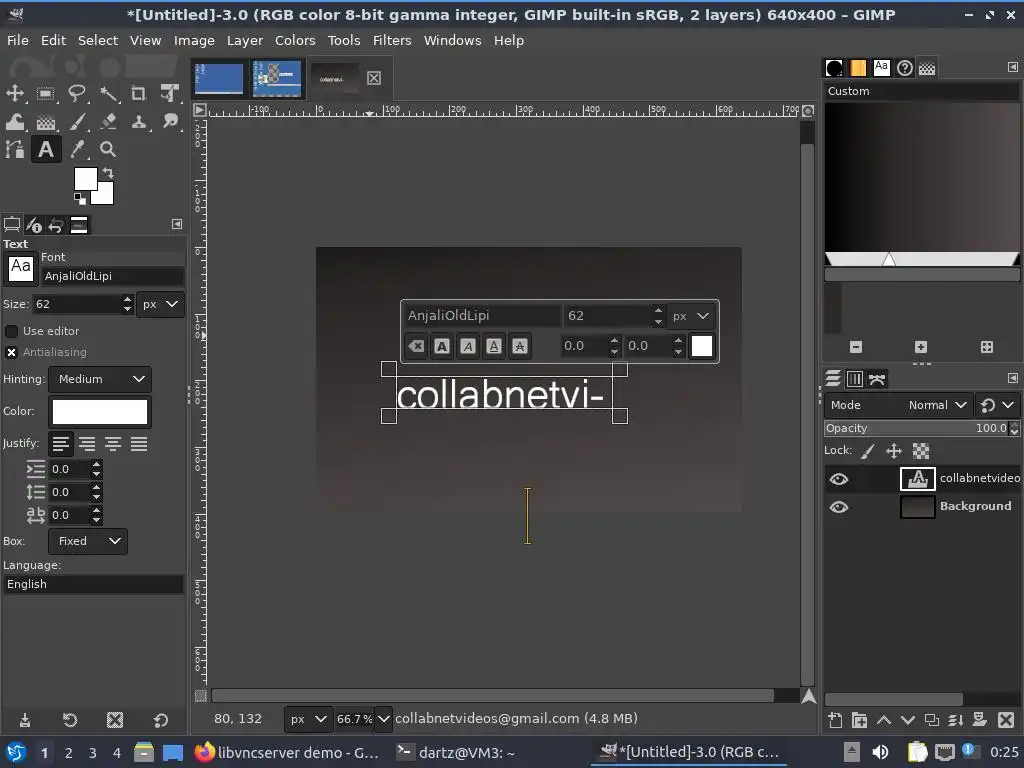Create a new layer
Screen dimensions: 1024x768
[835, 720]
